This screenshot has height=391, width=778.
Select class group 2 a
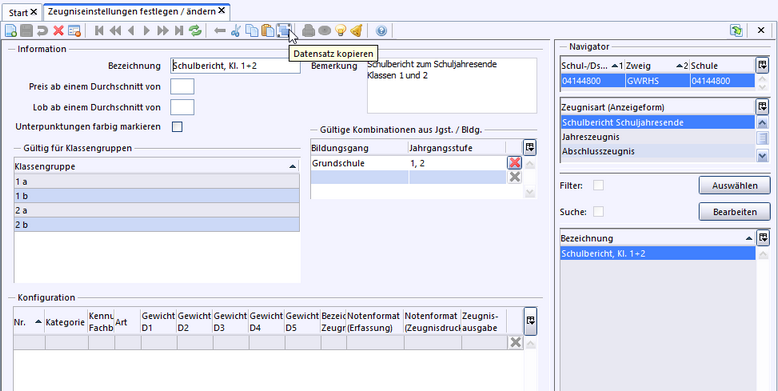click(x=157, y=210)
